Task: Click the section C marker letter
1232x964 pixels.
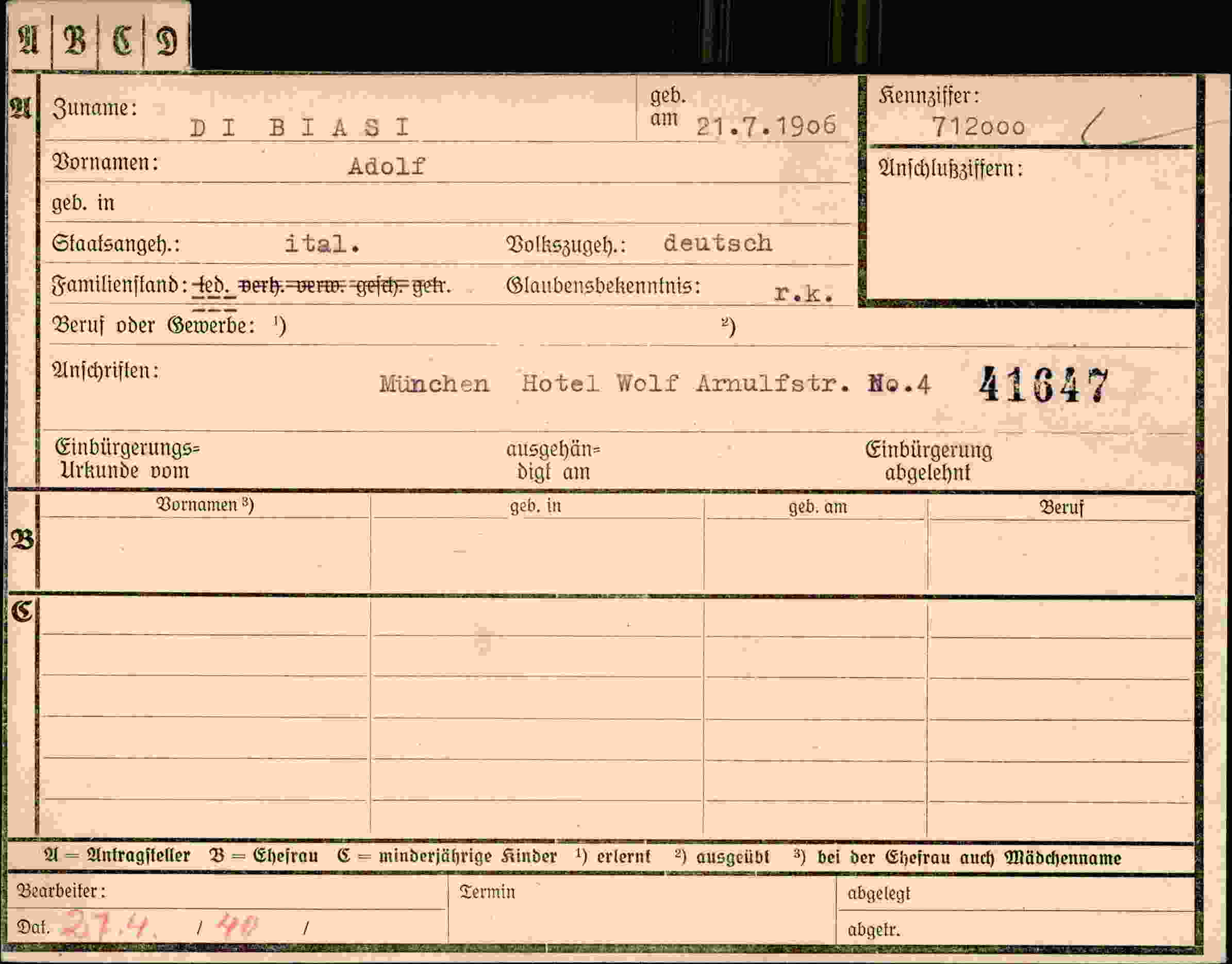Action: [22, 612]
